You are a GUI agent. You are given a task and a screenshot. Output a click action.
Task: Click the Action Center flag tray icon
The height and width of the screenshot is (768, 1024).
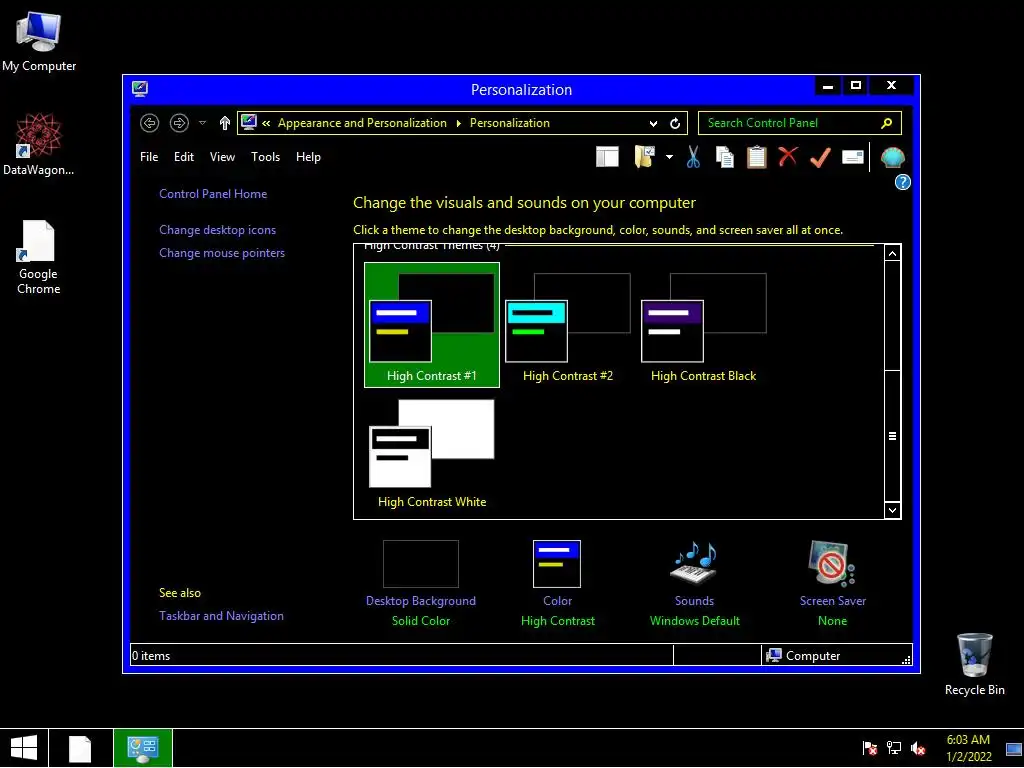[870, 748]
